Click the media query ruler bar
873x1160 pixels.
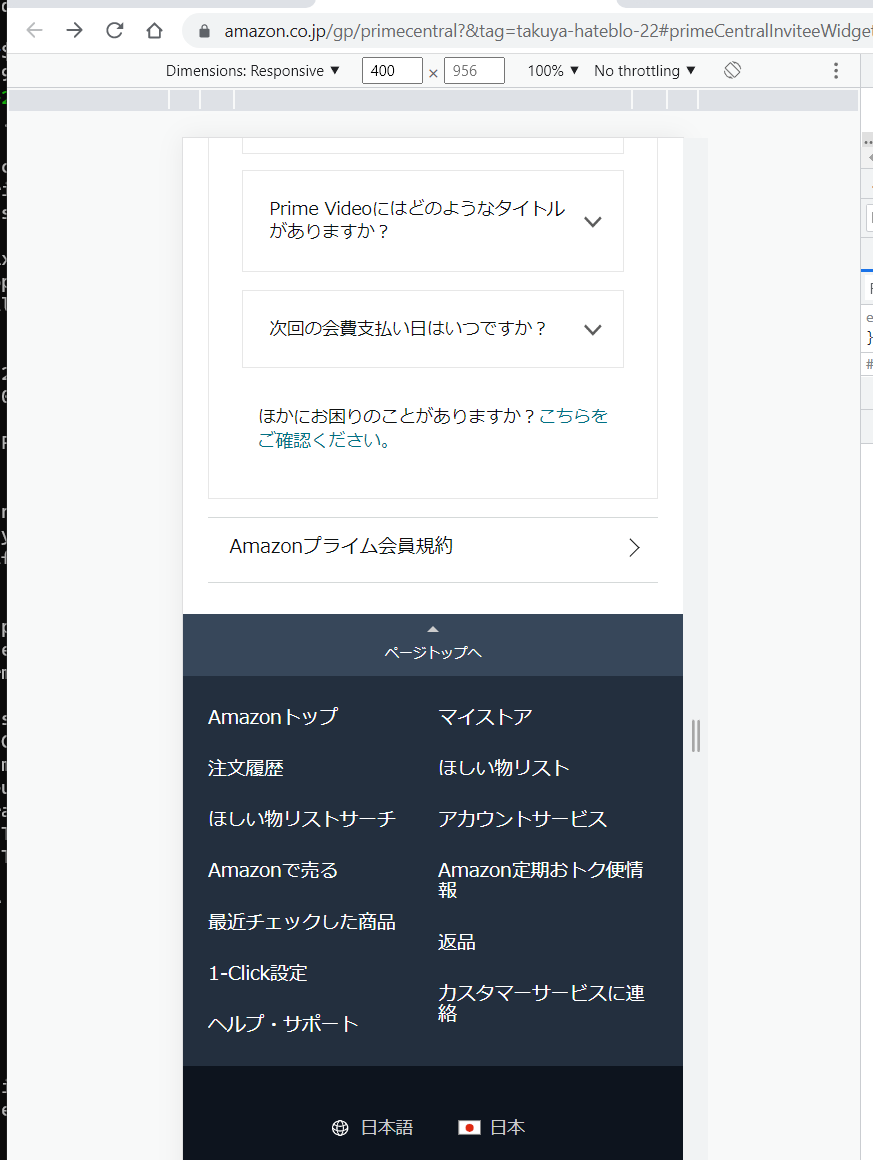click(x=433, y=99)
